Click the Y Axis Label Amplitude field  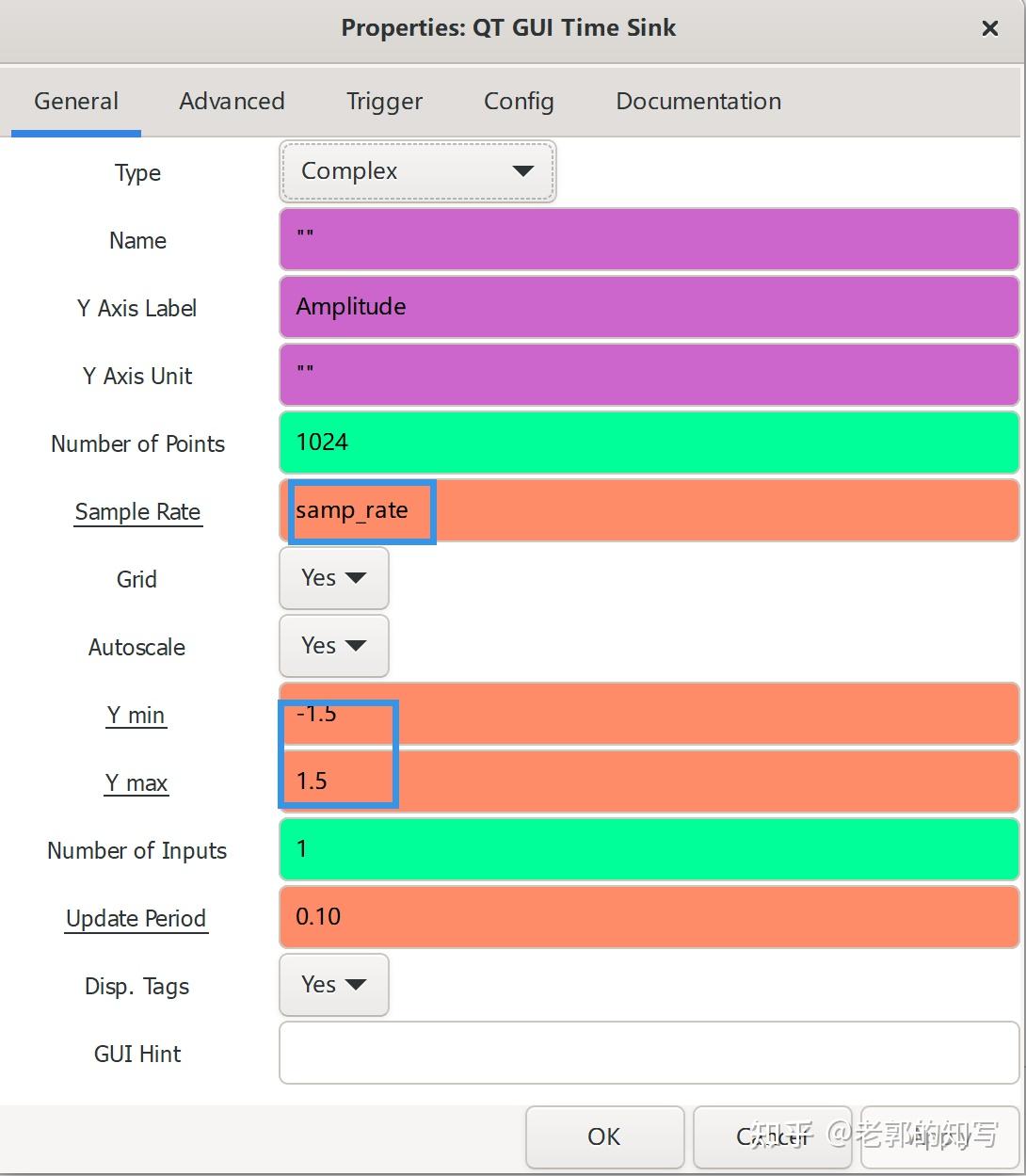[649, 307]
